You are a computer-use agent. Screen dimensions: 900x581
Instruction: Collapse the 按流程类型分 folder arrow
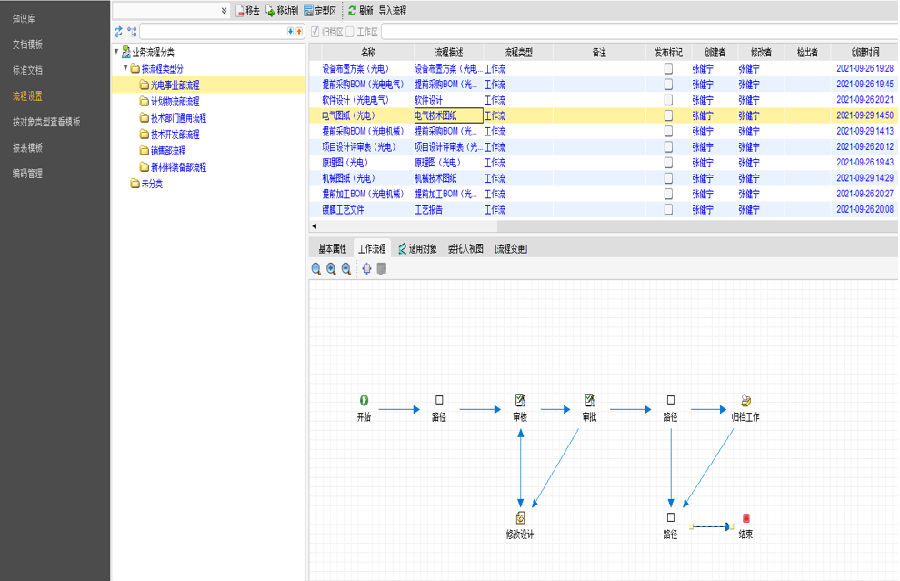point(125,68)
